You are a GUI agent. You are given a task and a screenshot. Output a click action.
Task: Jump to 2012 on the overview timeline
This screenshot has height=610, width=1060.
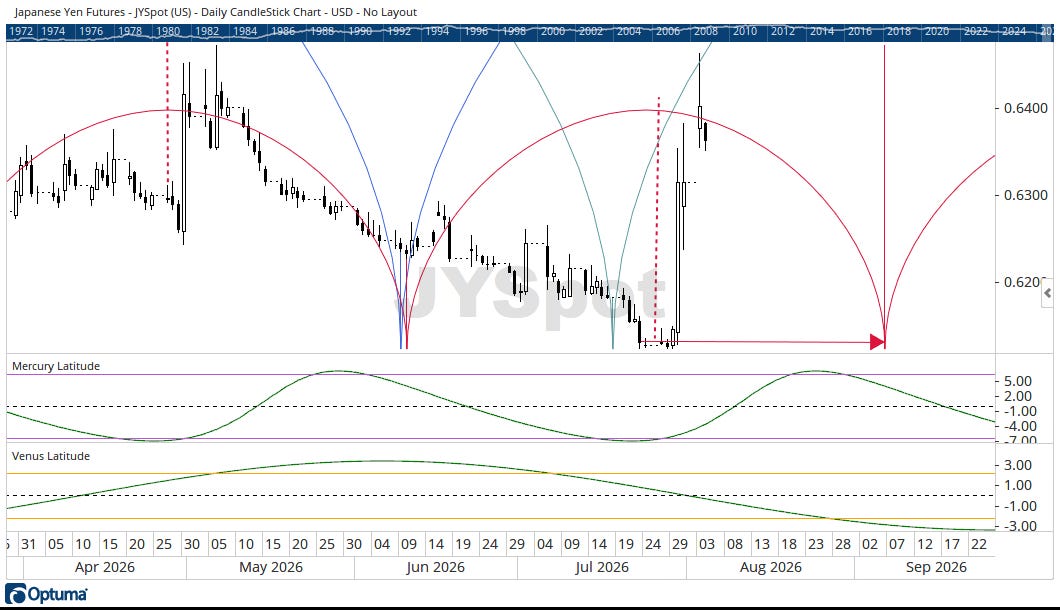(783, 31)
